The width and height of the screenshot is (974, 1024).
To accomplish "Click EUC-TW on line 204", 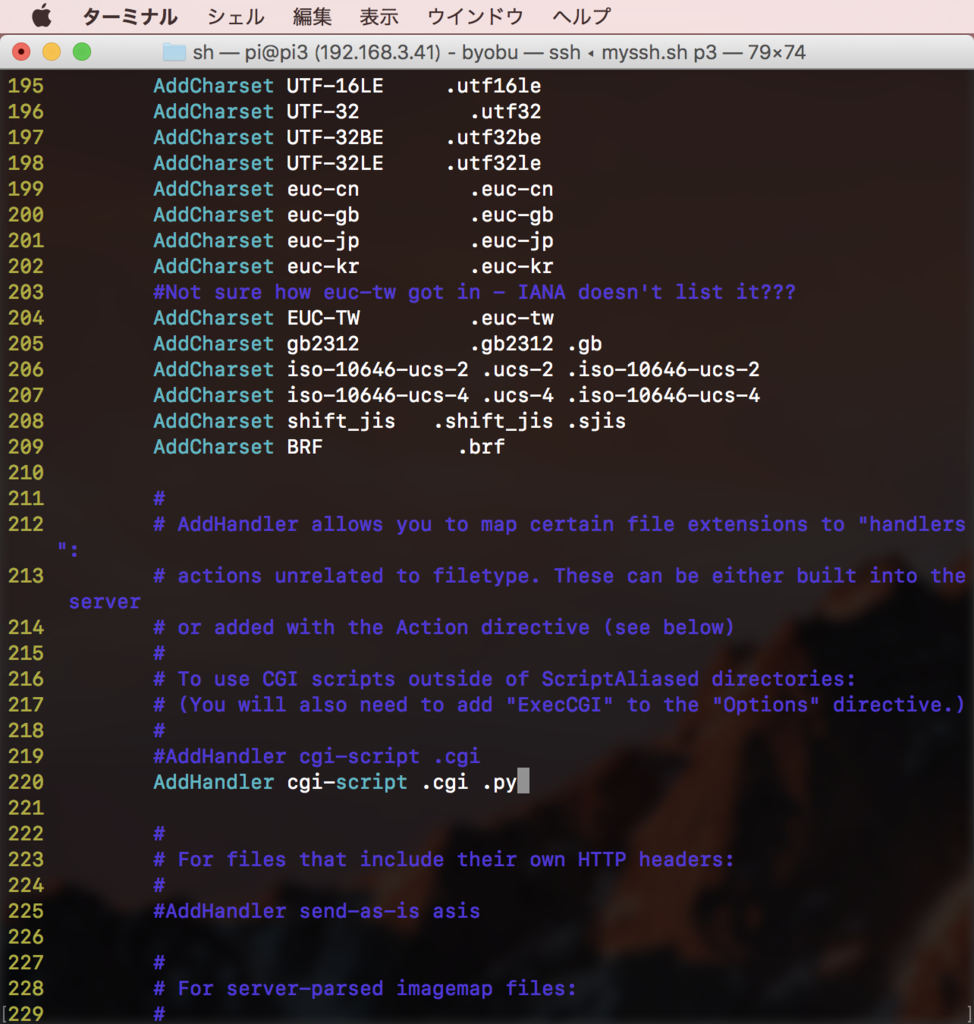I will pos(323,318).
